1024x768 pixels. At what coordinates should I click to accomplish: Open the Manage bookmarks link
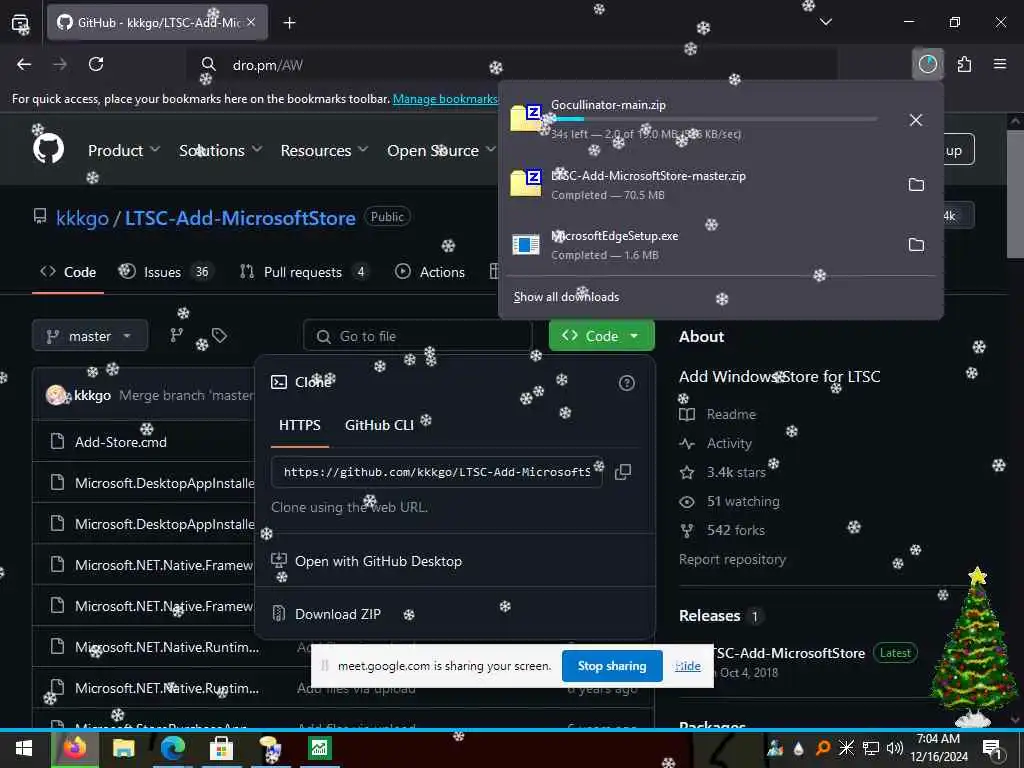(x=445, y=99)
